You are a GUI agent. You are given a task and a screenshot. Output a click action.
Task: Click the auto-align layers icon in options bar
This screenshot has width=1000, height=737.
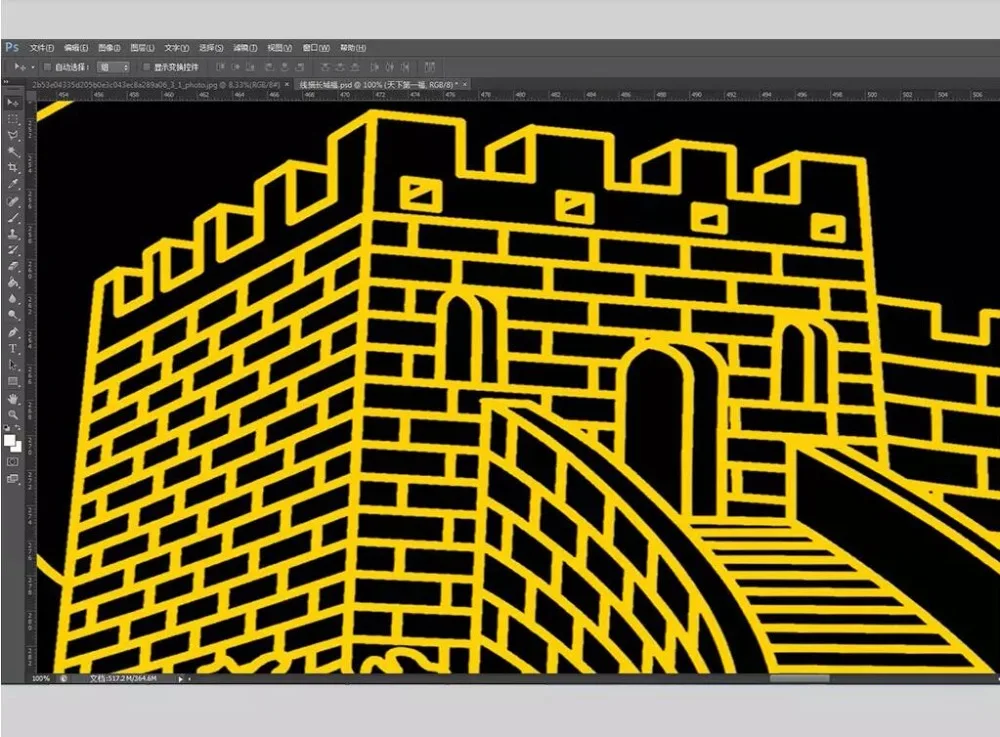430,66
